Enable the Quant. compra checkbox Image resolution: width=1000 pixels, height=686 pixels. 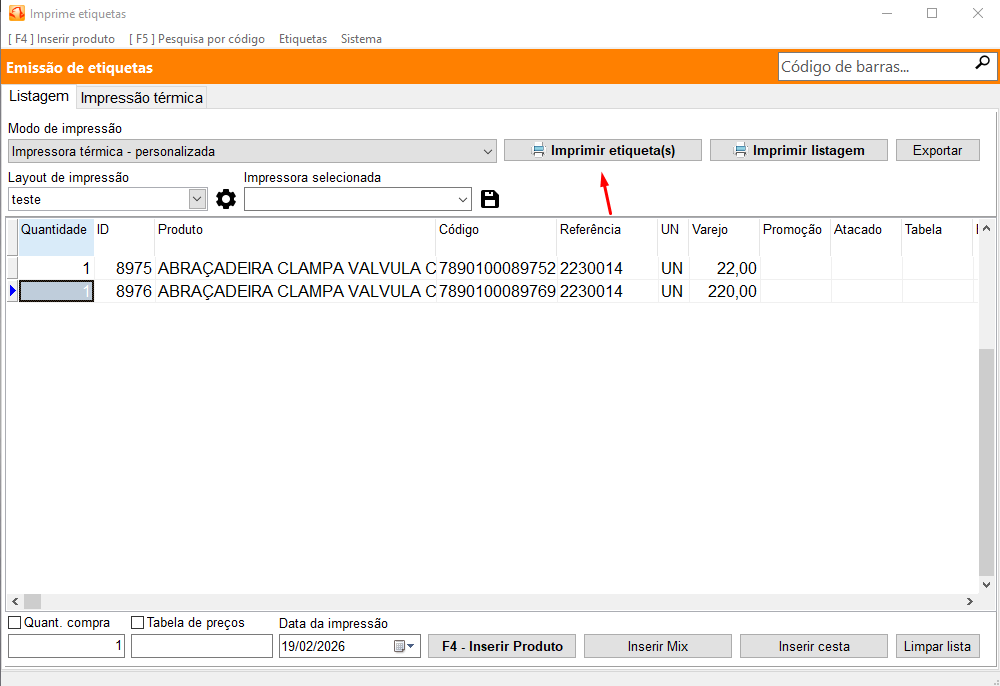[x=15, y=623]
